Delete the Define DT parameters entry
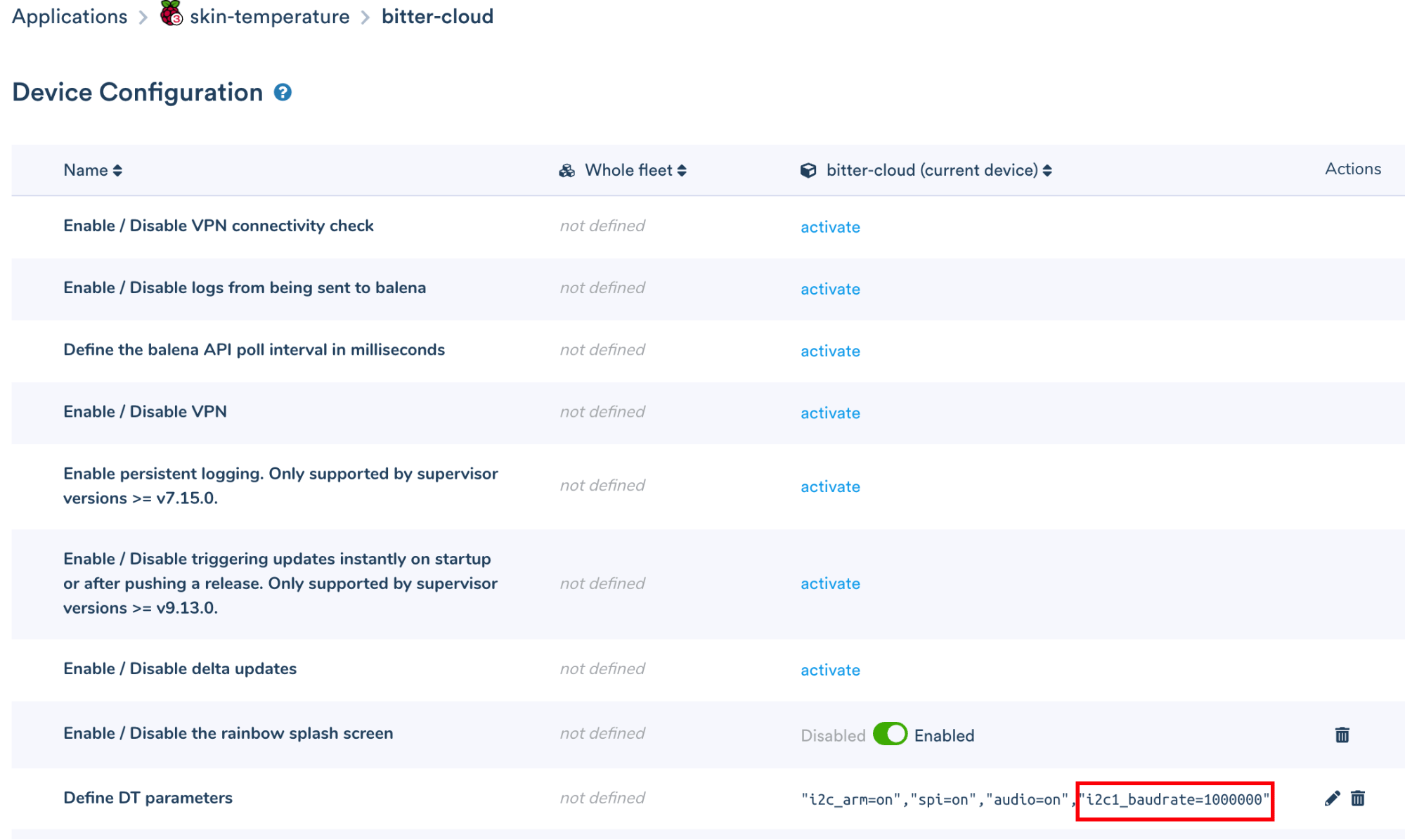 1358,799
